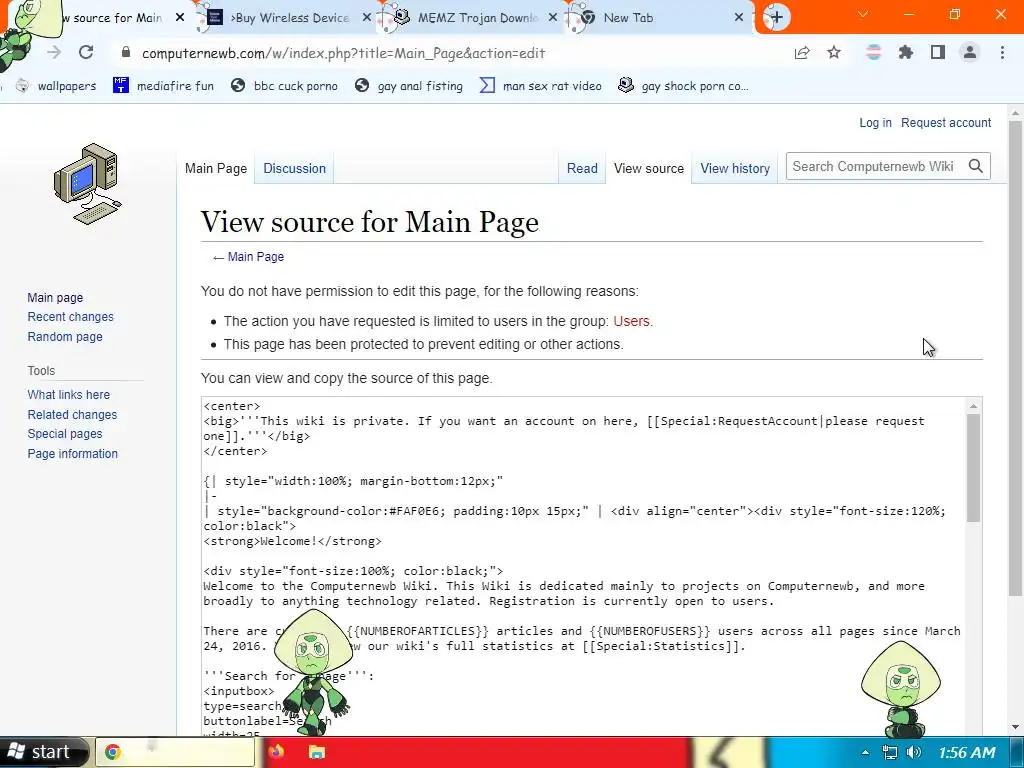Click the forward navigation arrow
This screenshot has width=1024, height=768.
pos(54,52)
